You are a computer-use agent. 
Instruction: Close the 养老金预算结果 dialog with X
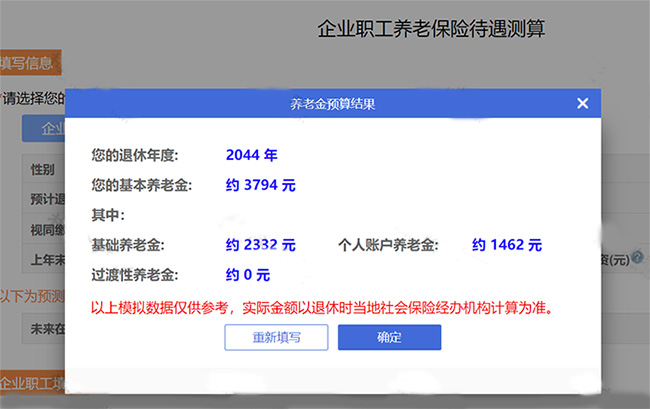pyautogui.click(x=583, y=103)
